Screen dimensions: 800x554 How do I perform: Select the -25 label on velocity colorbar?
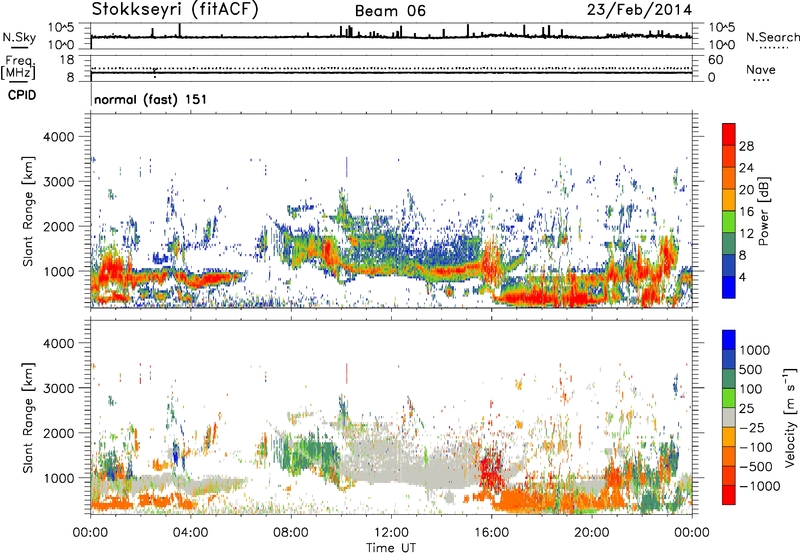[x=752, y=428]
